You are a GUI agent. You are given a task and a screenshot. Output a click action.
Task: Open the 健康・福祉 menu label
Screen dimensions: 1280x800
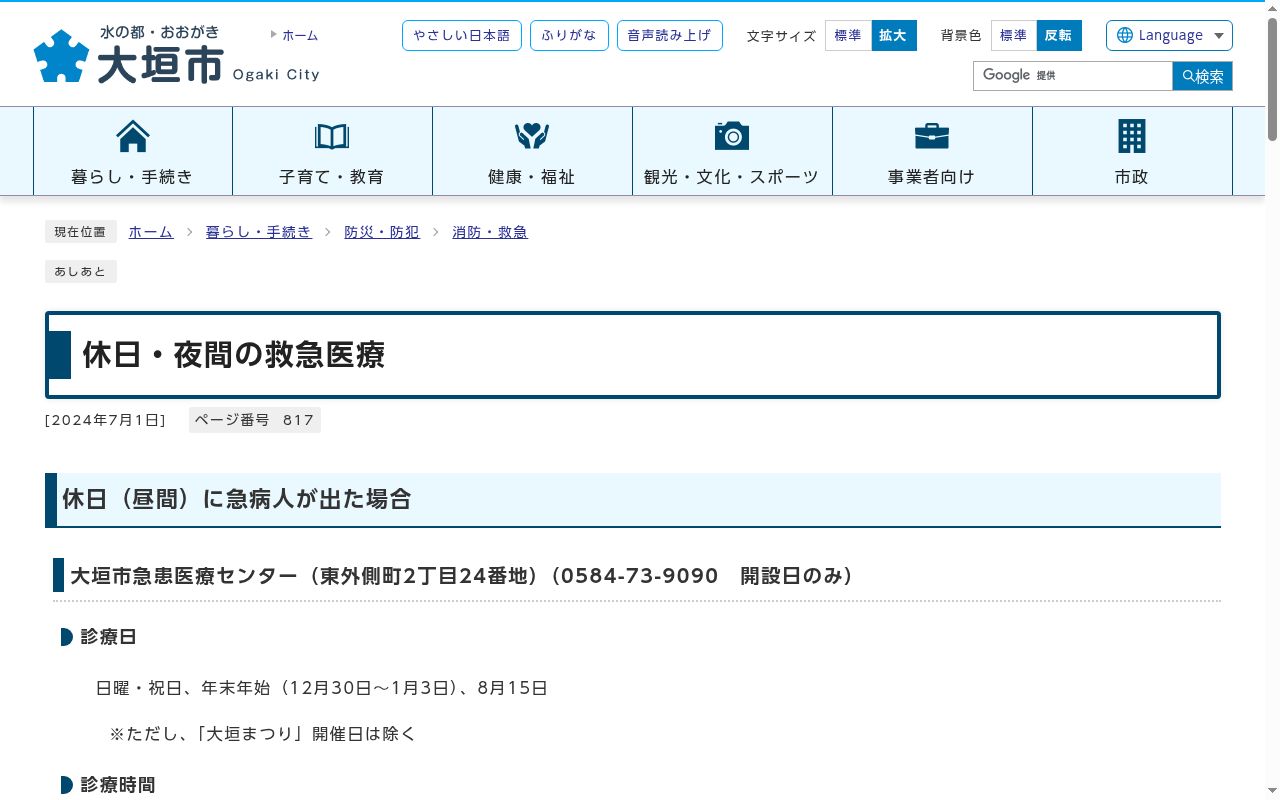(x=532, y=177)
